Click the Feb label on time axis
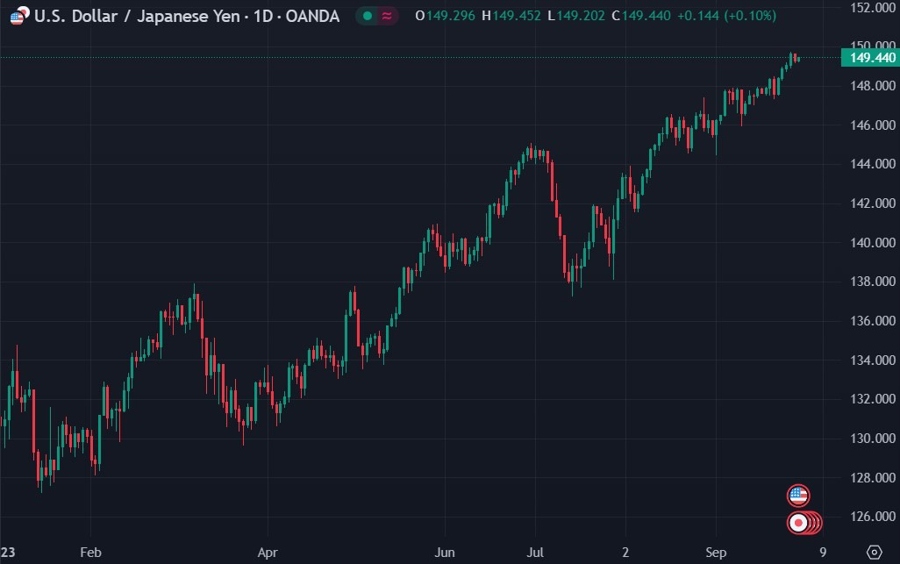900x564 pixels. pos(91,552)
